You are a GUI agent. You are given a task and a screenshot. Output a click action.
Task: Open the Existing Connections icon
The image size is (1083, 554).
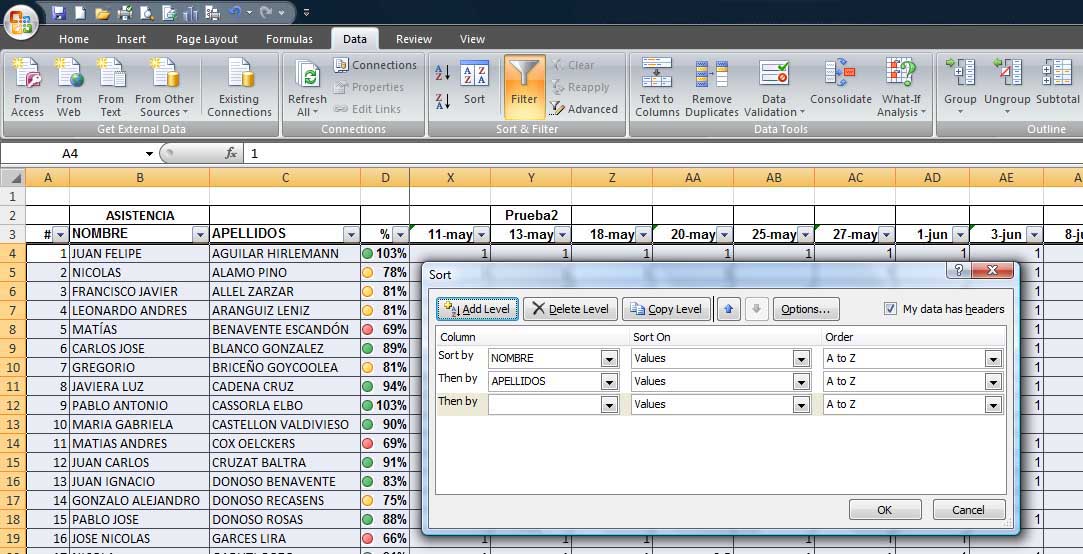(239, 86)
